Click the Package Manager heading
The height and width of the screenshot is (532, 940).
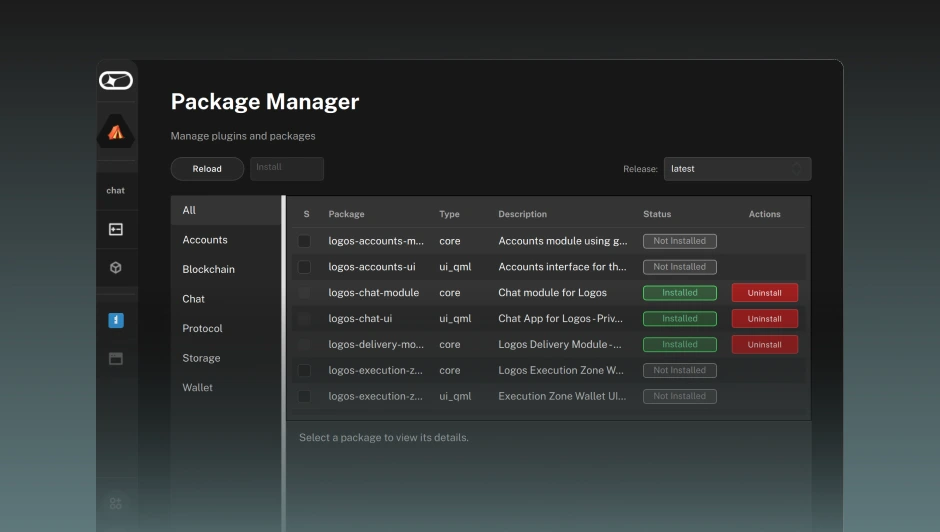pos(265,102)
